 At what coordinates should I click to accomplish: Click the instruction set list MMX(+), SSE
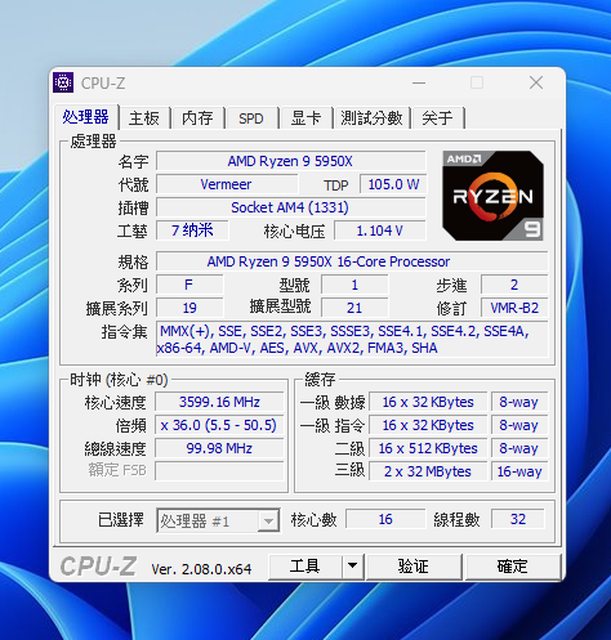click(x=352, y=339)
